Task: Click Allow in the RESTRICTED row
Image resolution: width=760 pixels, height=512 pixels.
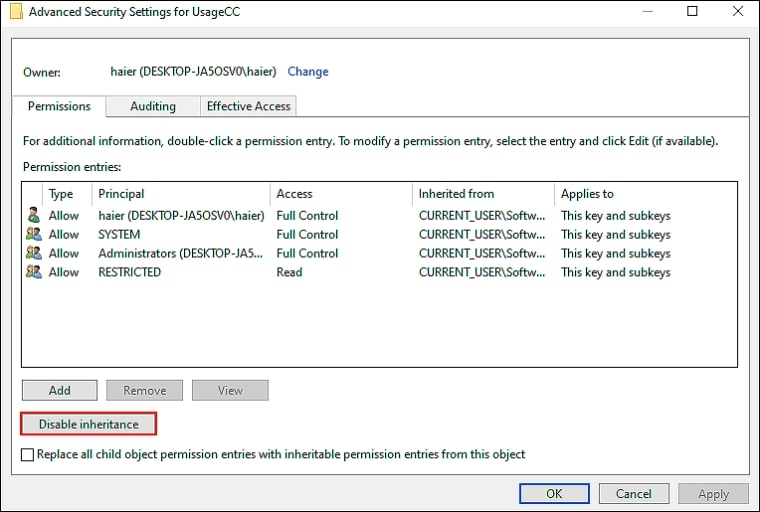Action: coord(63,272)
